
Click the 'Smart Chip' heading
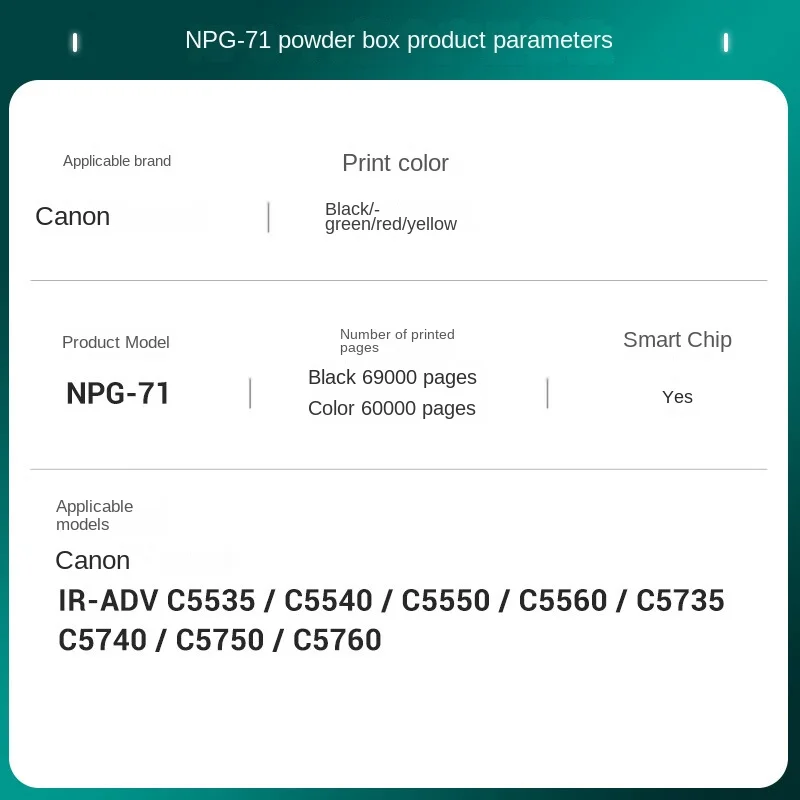tap(677, 340)
